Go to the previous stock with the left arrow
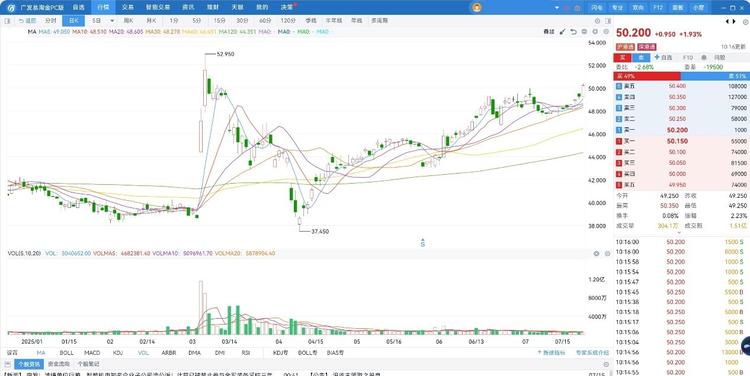The height and width of the screenshot is (376, 750). point(728,22)
